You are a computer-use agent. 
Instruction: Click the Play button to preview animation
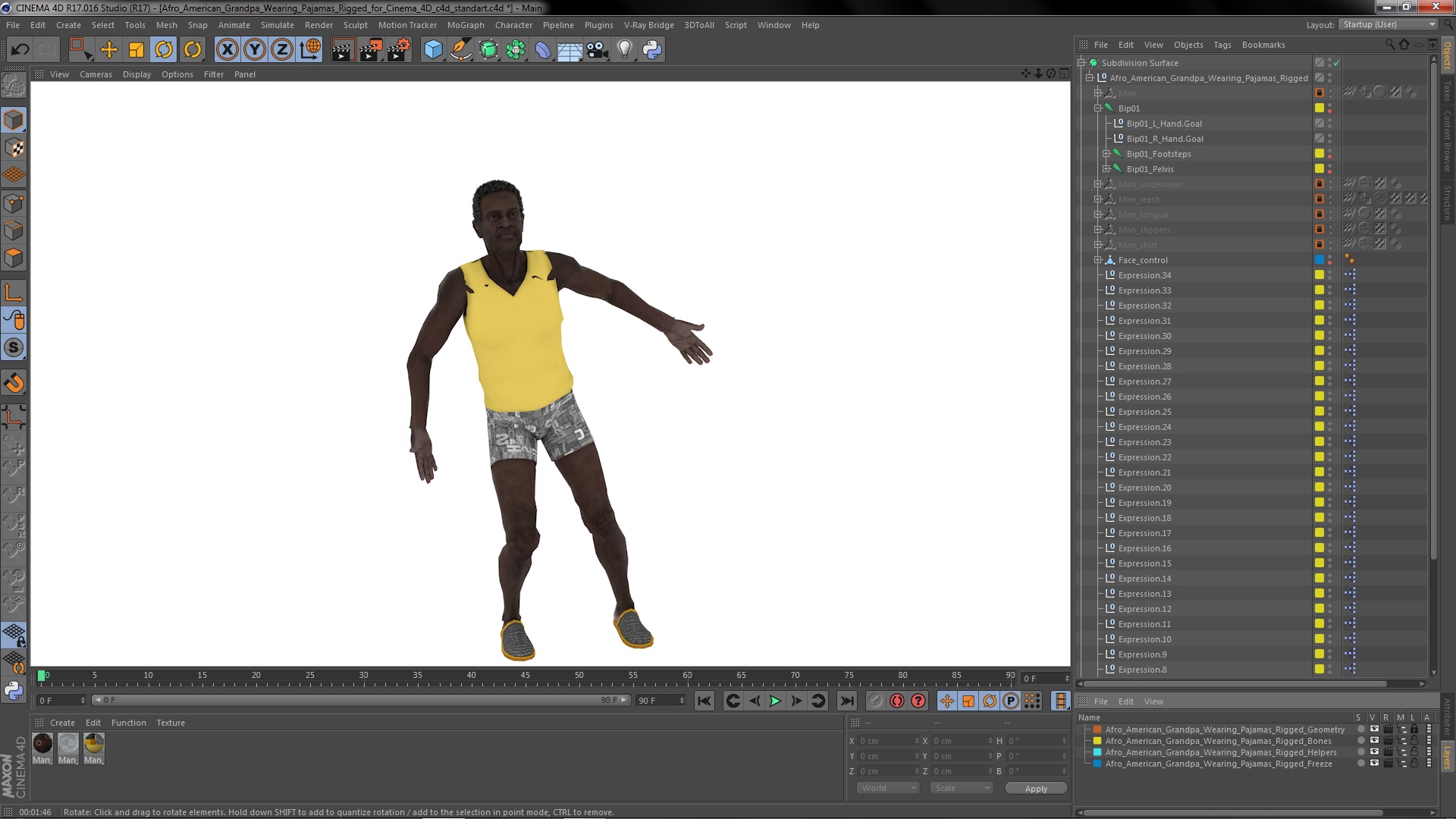(x=775, y=700)
